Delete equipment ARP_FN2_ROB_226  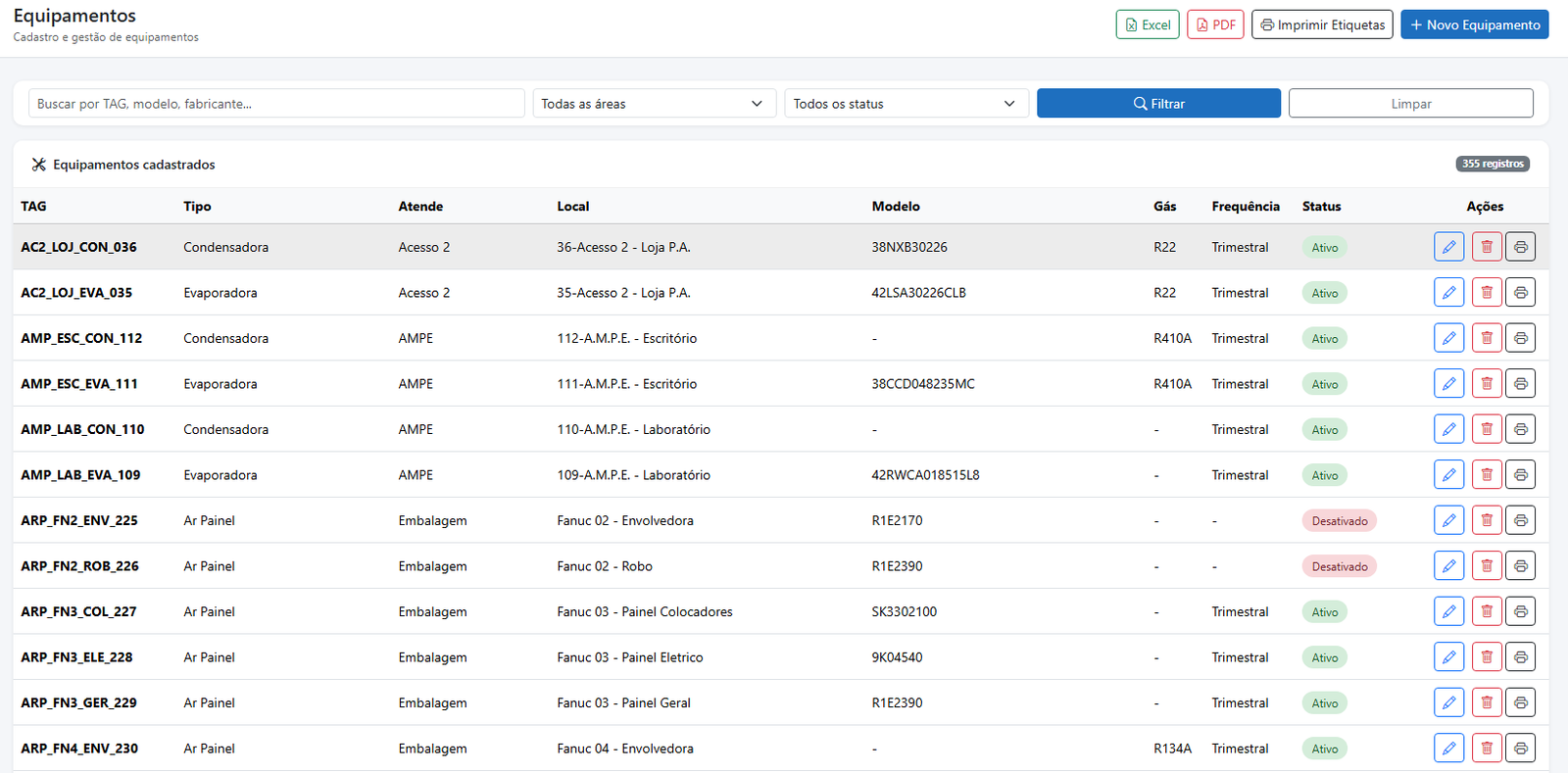pyautogui.click(x=1487, y=565)
